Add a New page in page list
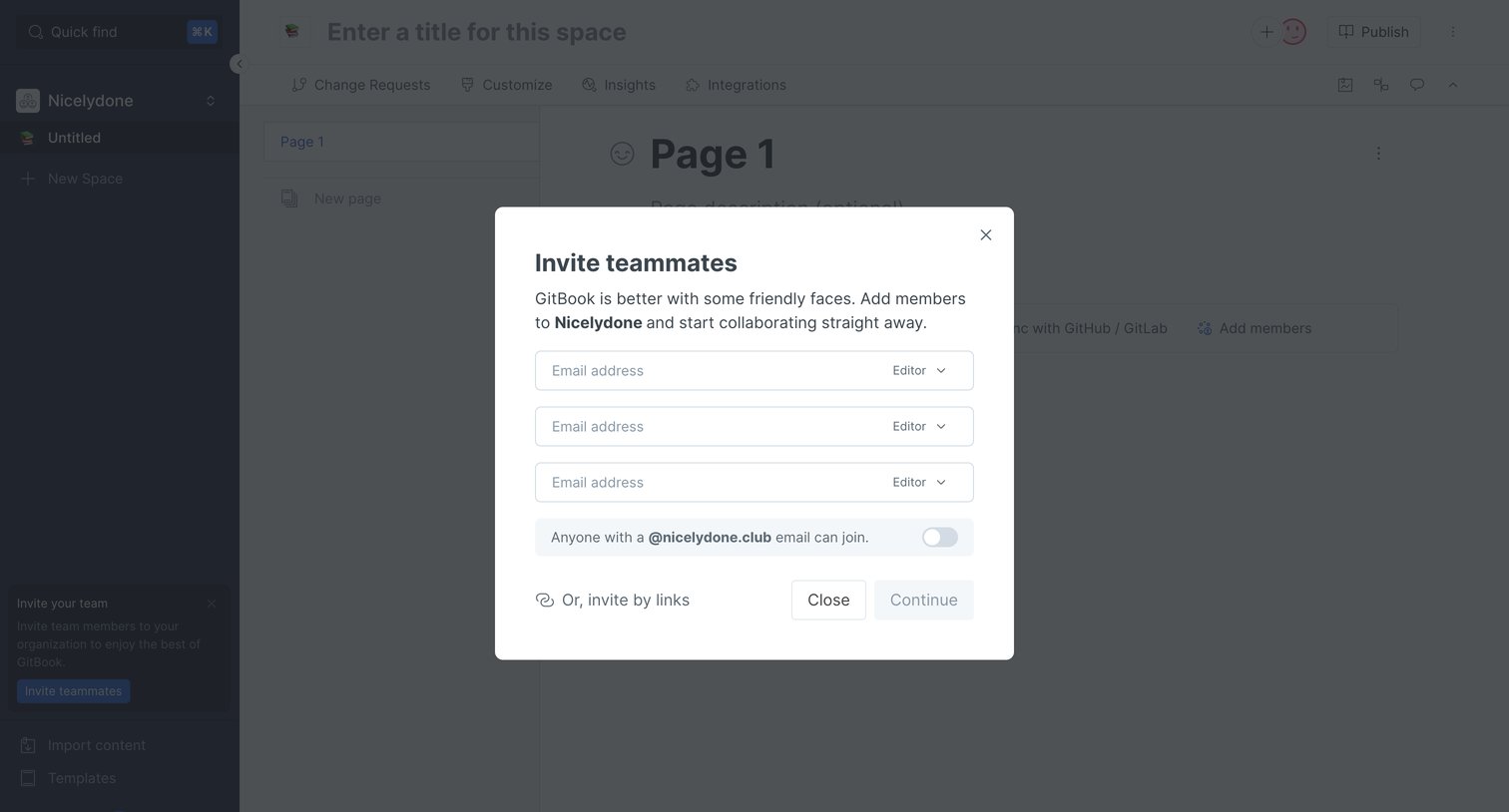 point(331,199)
